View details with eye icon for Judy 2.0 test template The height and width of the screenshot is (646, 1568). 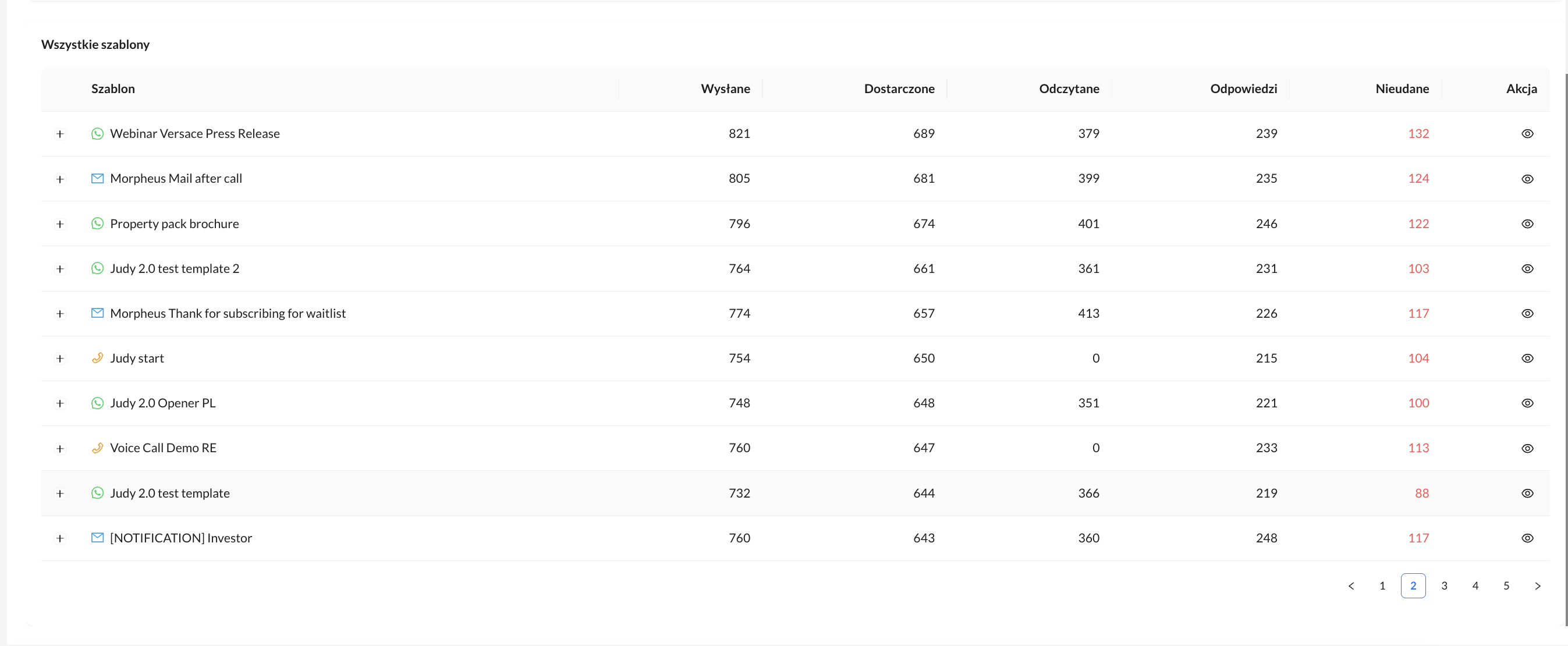(1527, 493)
